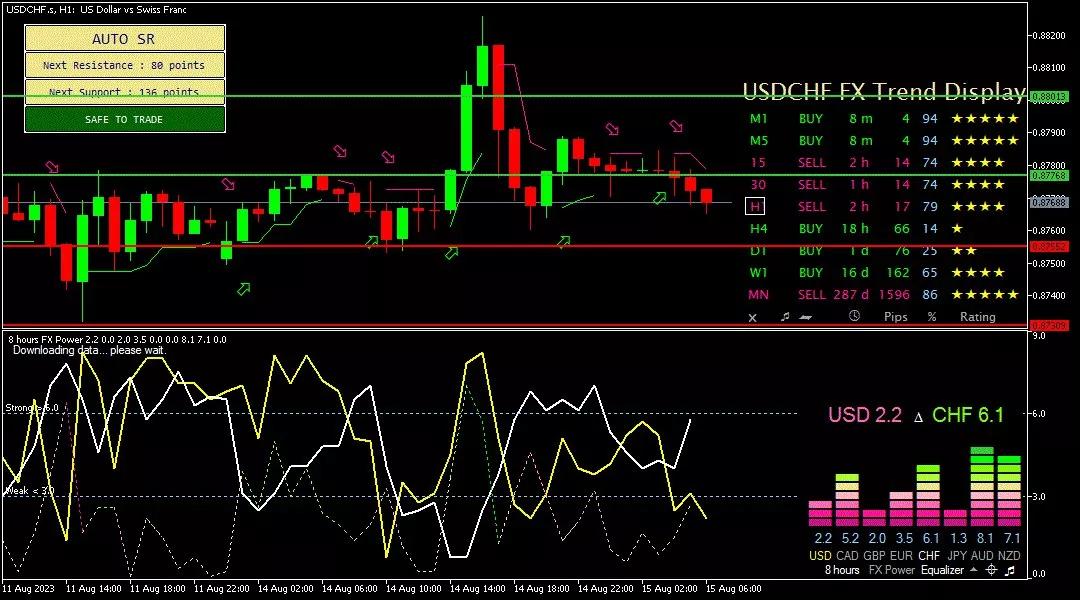Click the CHF 6.1 strength readout
Image resolution: width=1080 pixels, height=600 pixels.
[968, 415]
